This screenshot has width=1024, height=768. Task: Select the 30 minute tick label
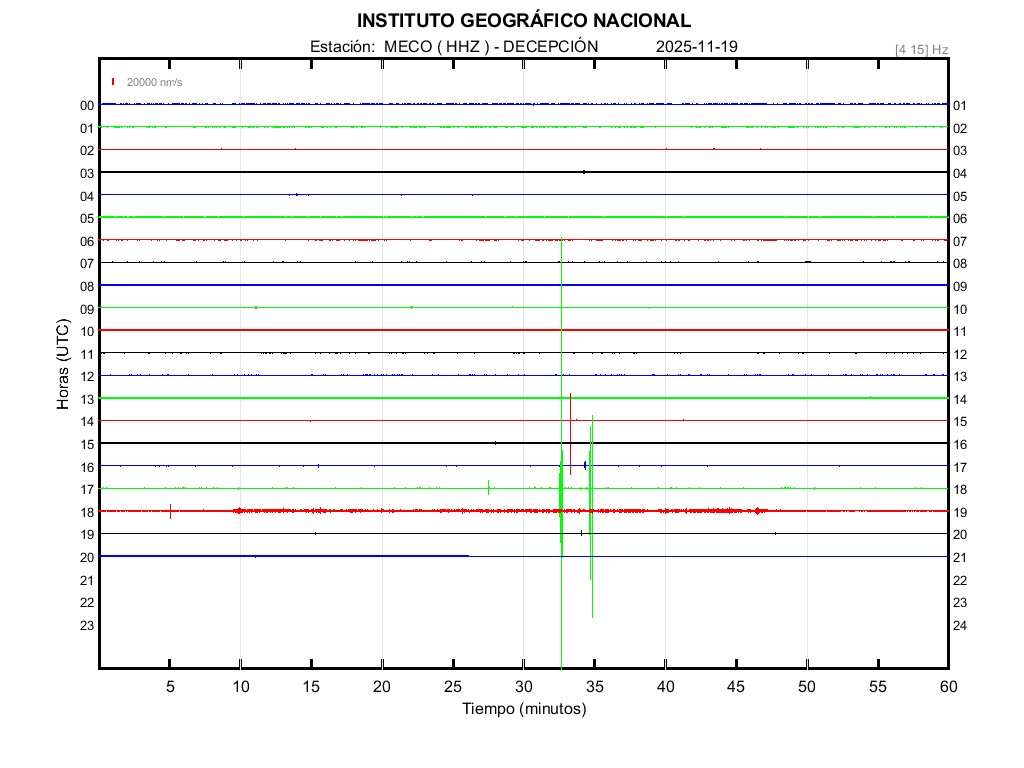point(523,687)
